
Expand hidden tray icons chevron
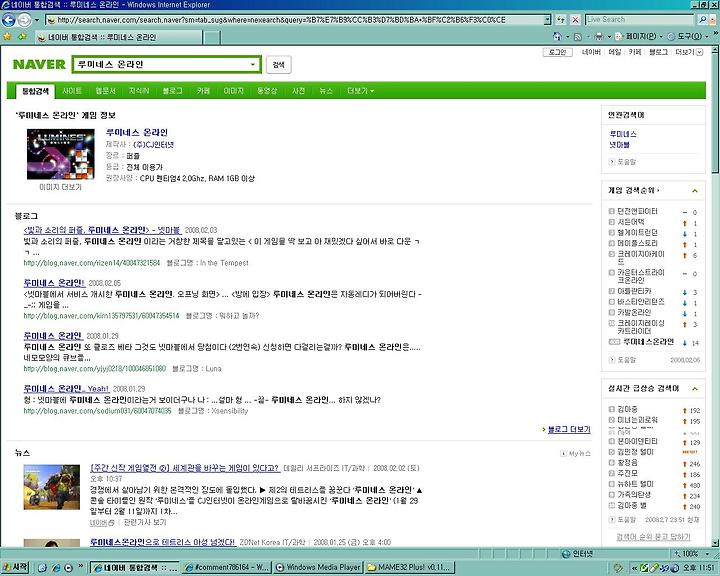tap(634, 568)
